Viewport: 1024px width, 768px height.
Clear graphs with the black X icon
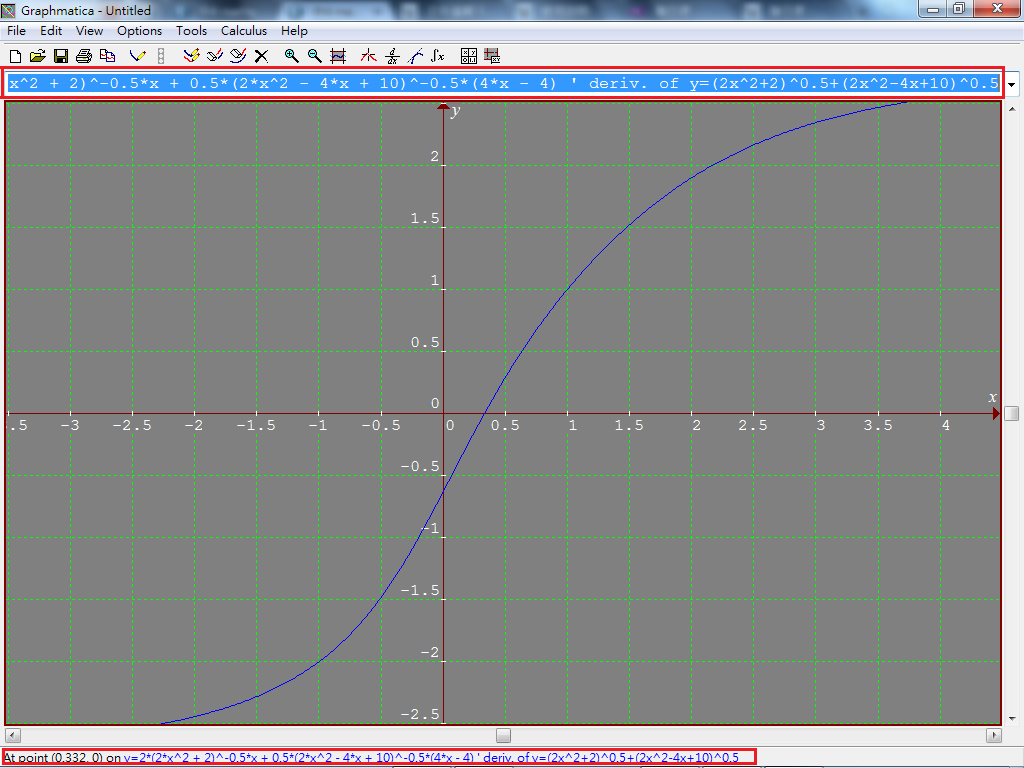pyautogui.click(x=261, y=56)
